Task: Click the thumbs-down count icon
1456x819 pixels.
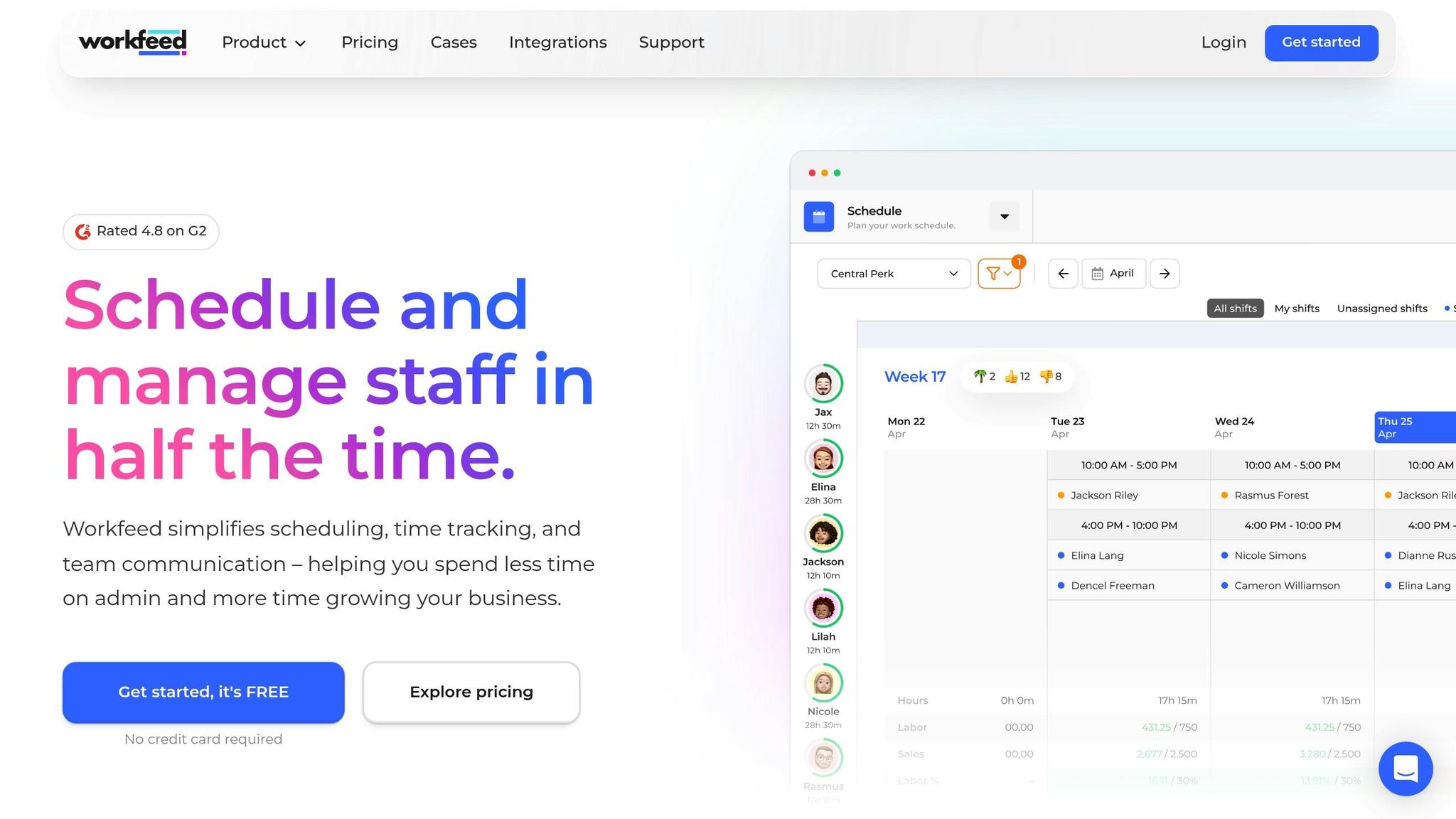Action: [1046, 376]
